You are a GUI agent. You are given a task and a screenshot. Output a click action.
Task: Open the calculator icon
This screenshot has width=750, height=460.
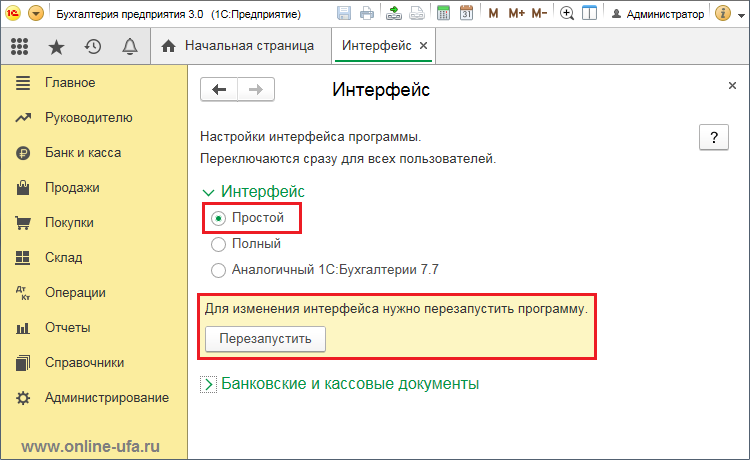(x=443, y=13)
